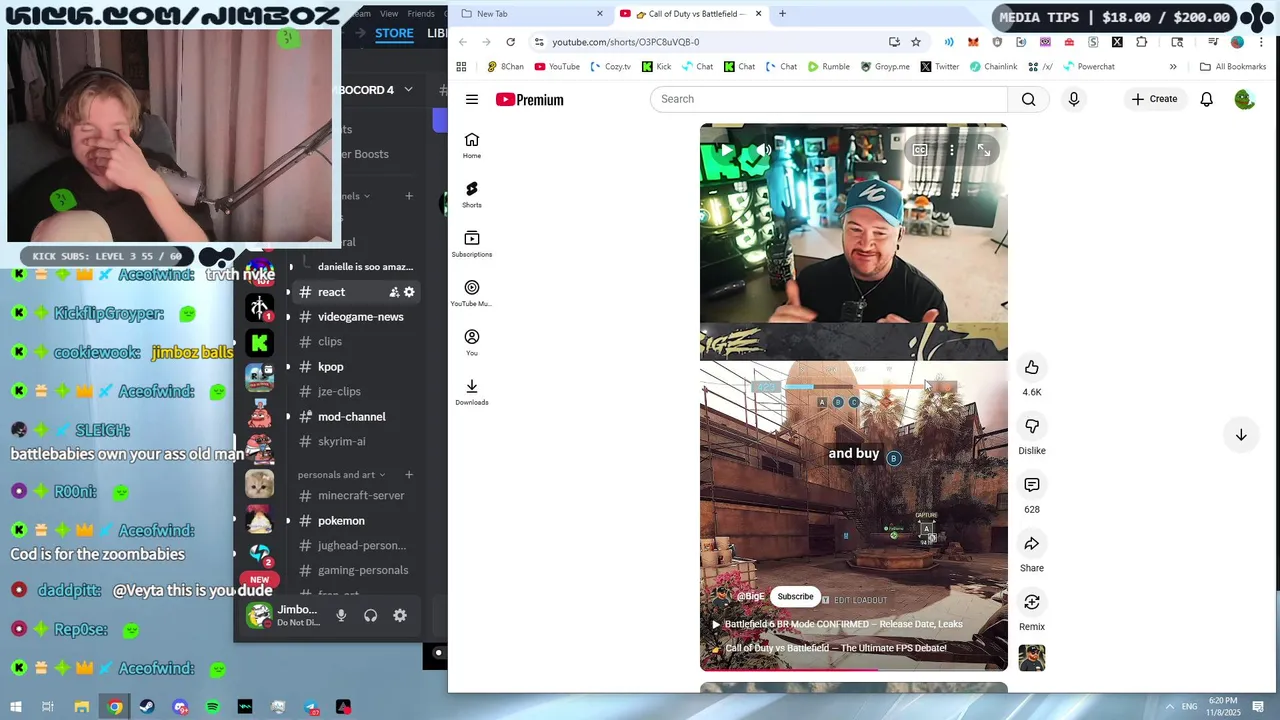This screenshot has height=720, width=1280.
Task: Mute Discord microphone
Action: tap(341, 616)
